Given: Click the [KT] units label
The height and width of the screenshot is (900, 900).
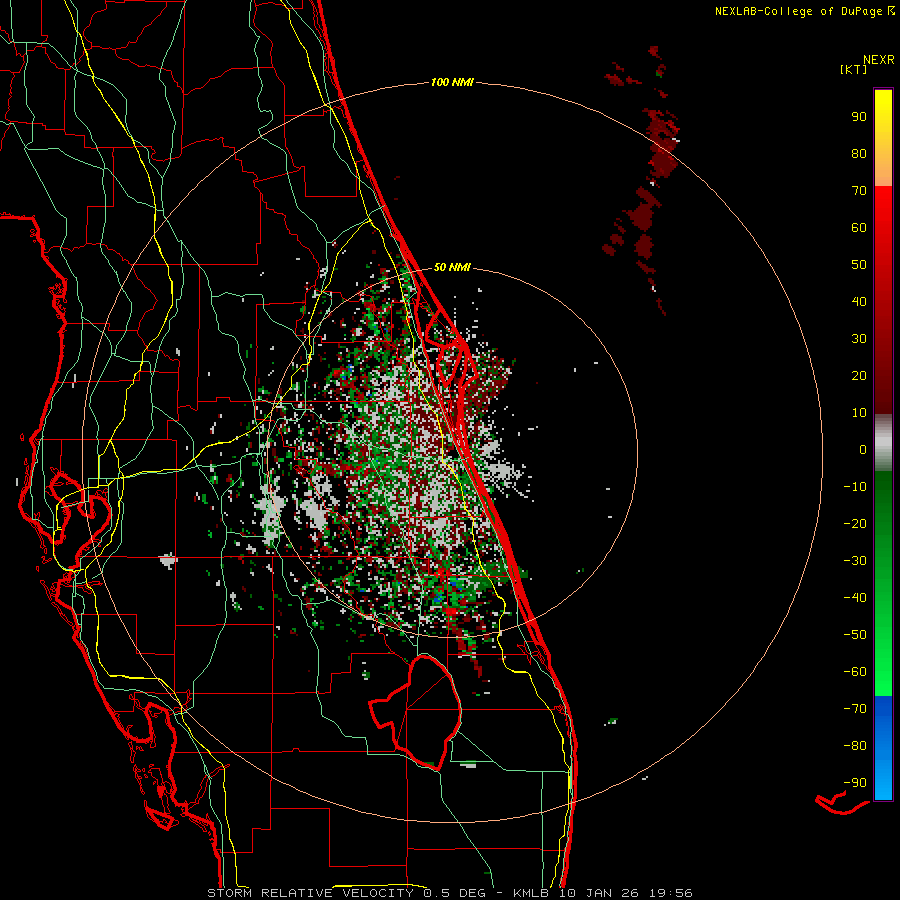Looking at the screenshot, I should point(853,69).
